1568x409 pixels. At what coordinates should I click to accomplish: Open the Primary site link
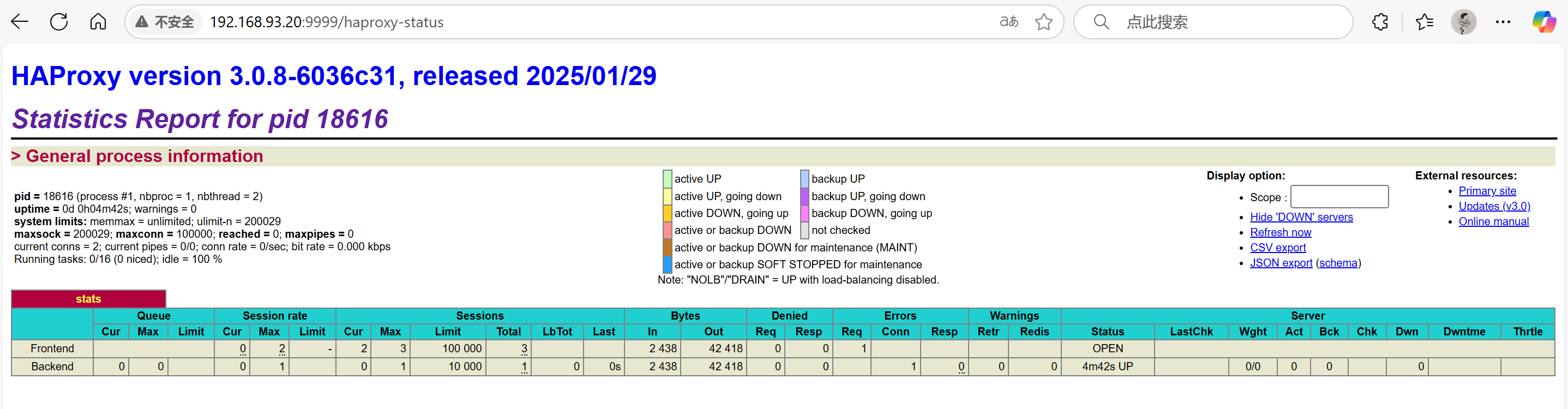(1487, 191)
